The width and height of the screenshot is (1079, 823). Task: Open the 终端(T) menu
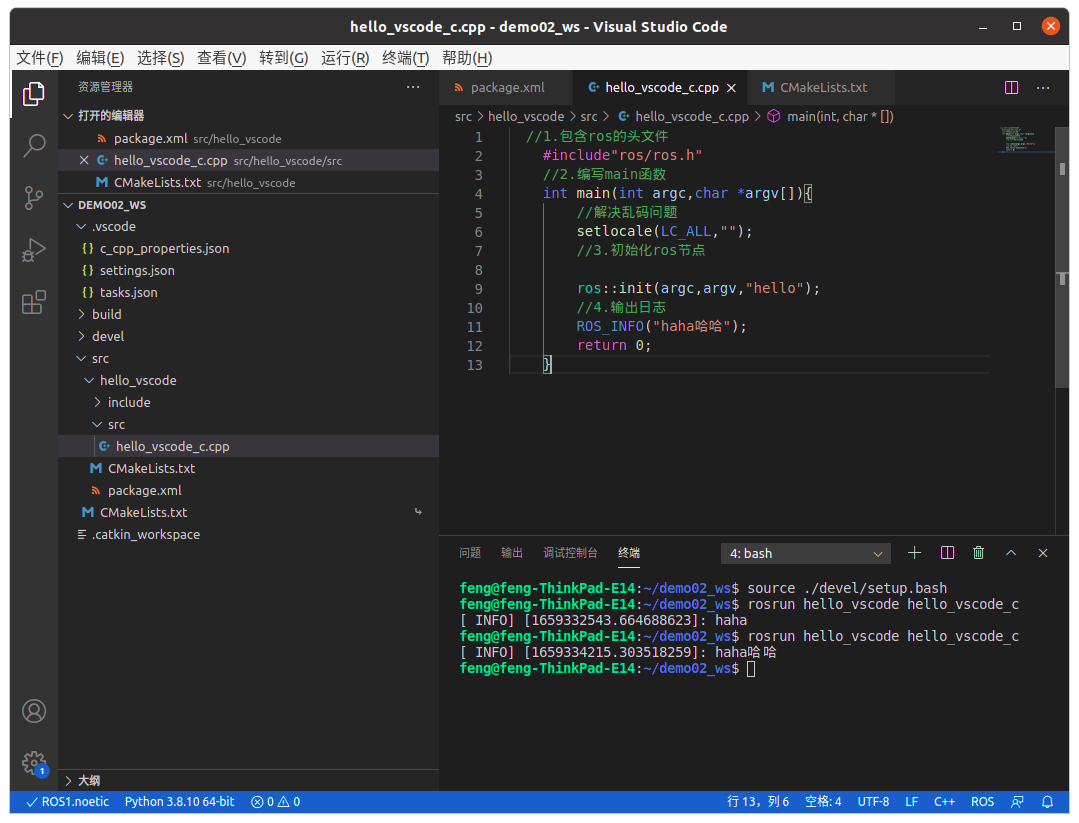point(405,58)
